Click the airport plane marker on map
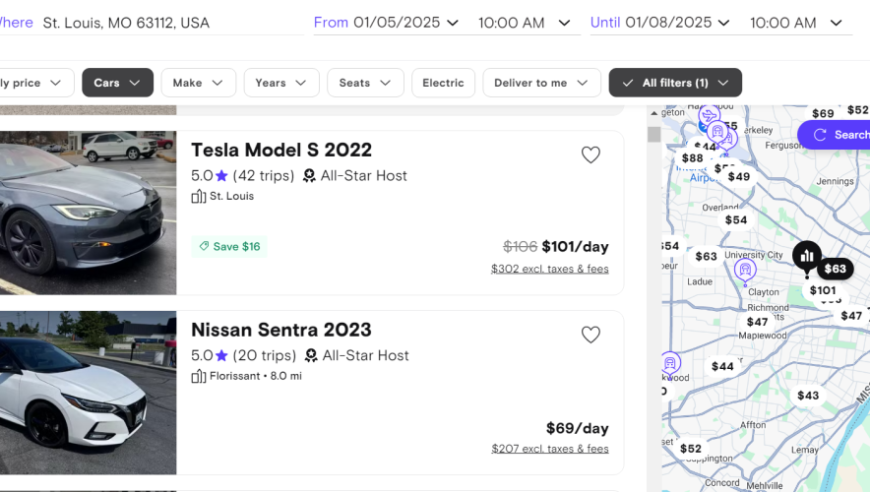Viewport: 870px width, 492px height. (x=709, y=116)
